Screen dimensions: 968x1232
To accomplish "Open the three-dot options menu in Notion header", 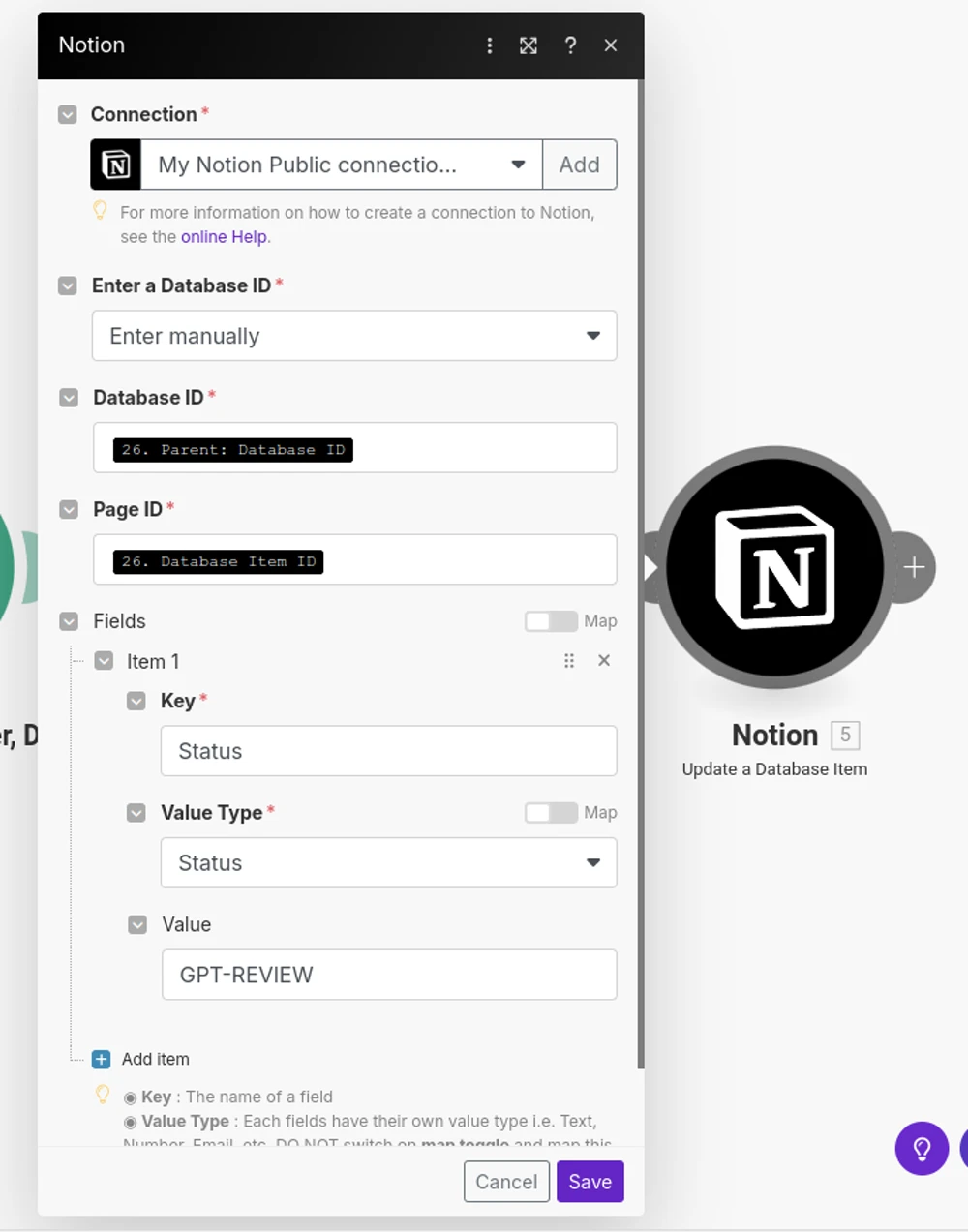I will 490,45.
